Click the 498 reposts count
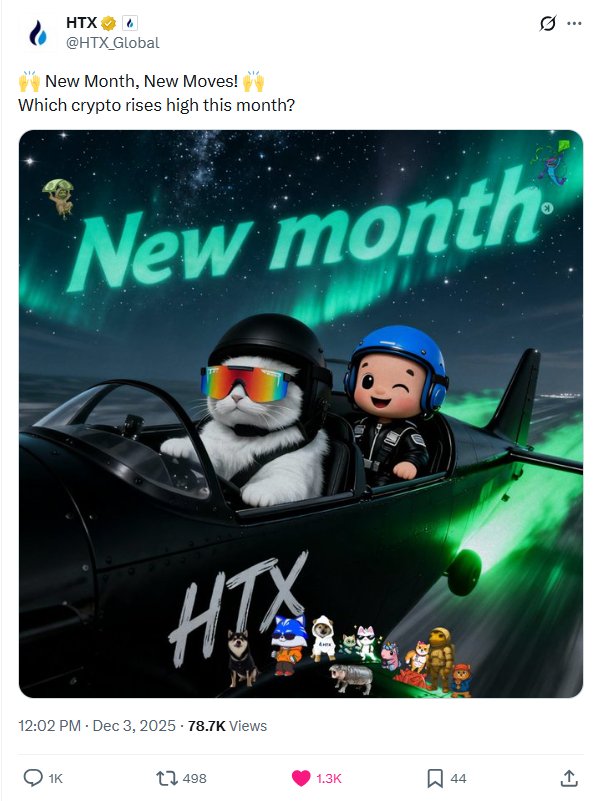 [x=195, y=779]
